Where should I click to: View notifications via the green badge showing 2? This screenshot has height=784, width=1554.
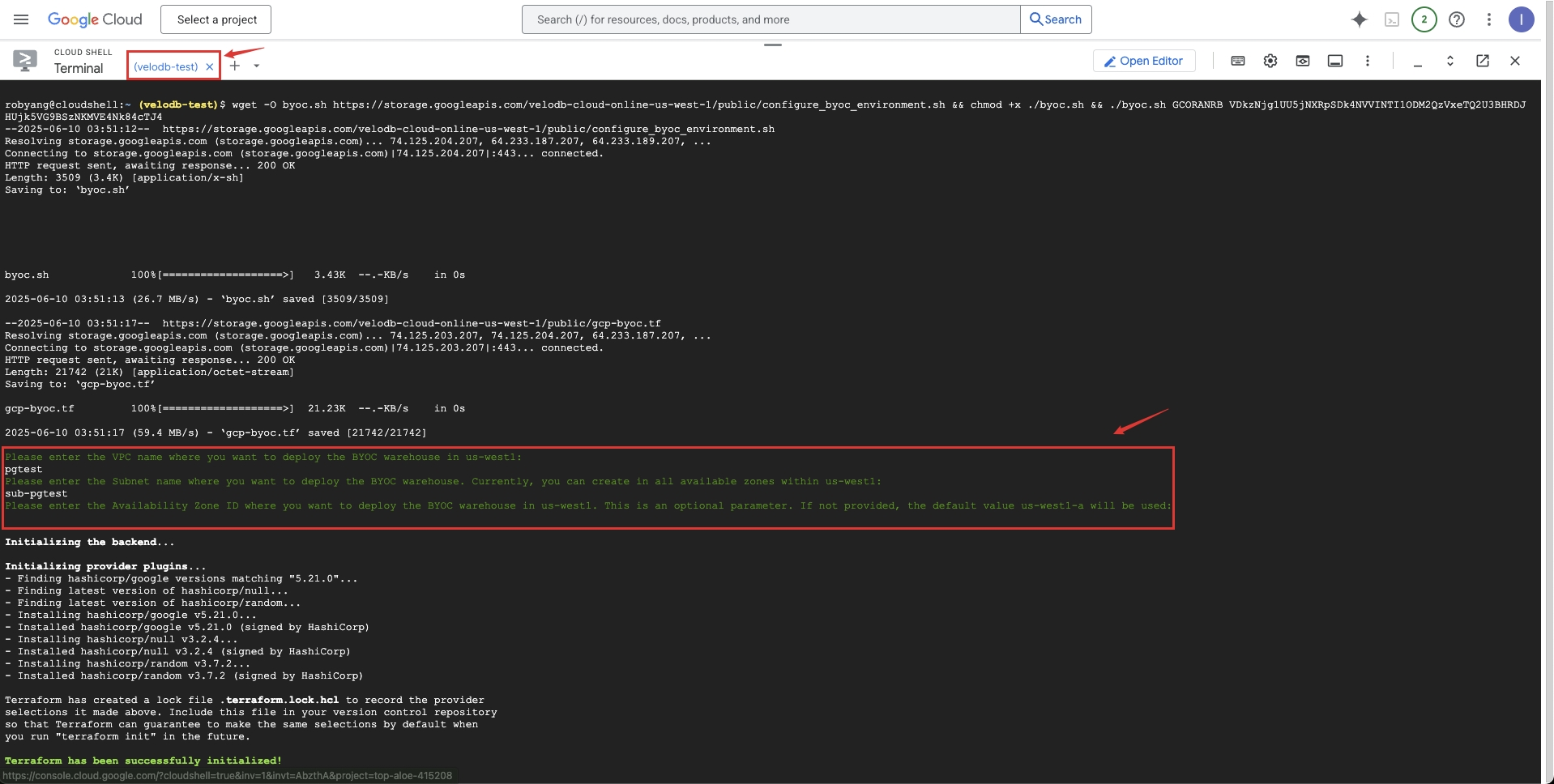coord(1424,19)
